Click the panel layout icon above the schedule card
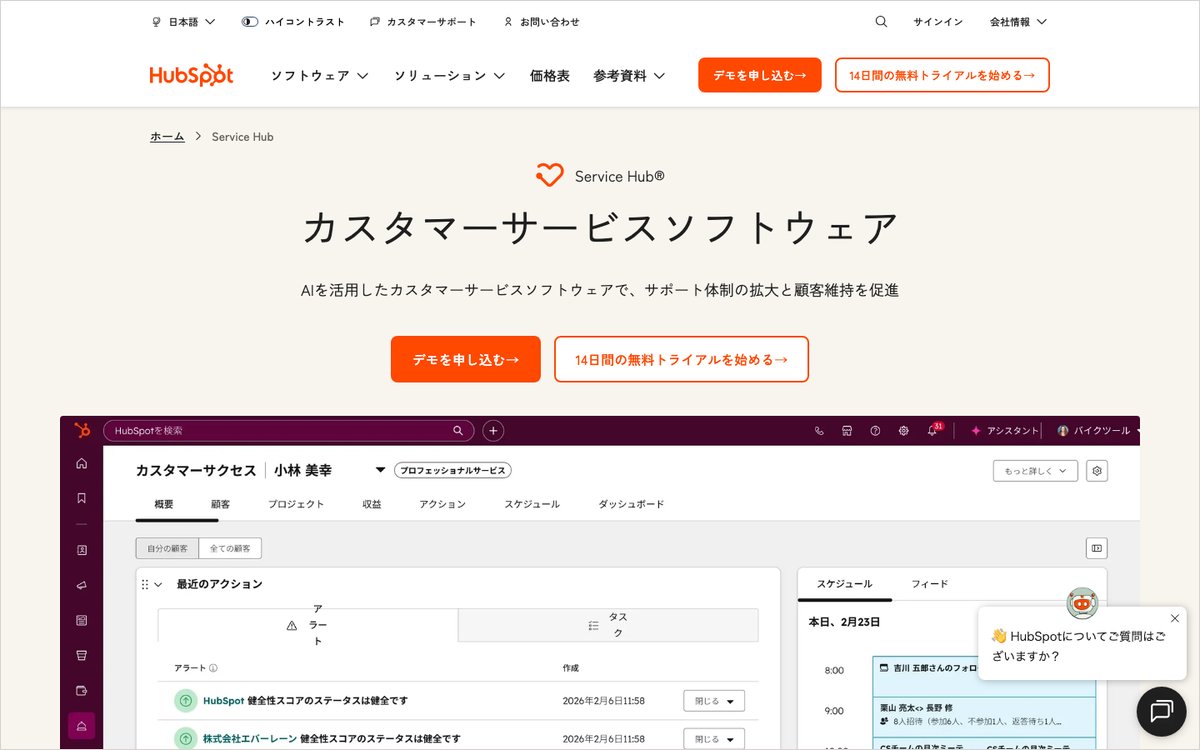This screenshot has height=750, width=1200. click(x=1097, y=548)
